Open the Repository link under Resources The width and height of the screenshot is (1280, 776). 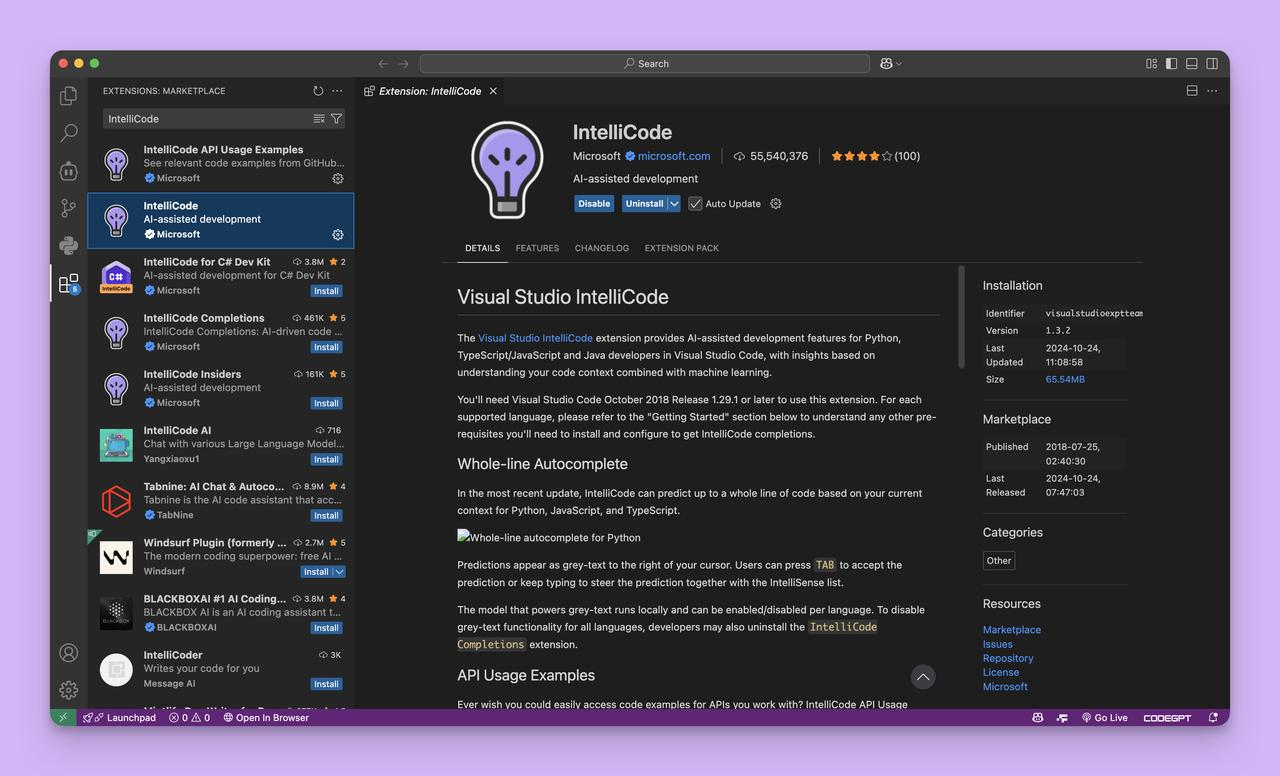(1008, 658)
